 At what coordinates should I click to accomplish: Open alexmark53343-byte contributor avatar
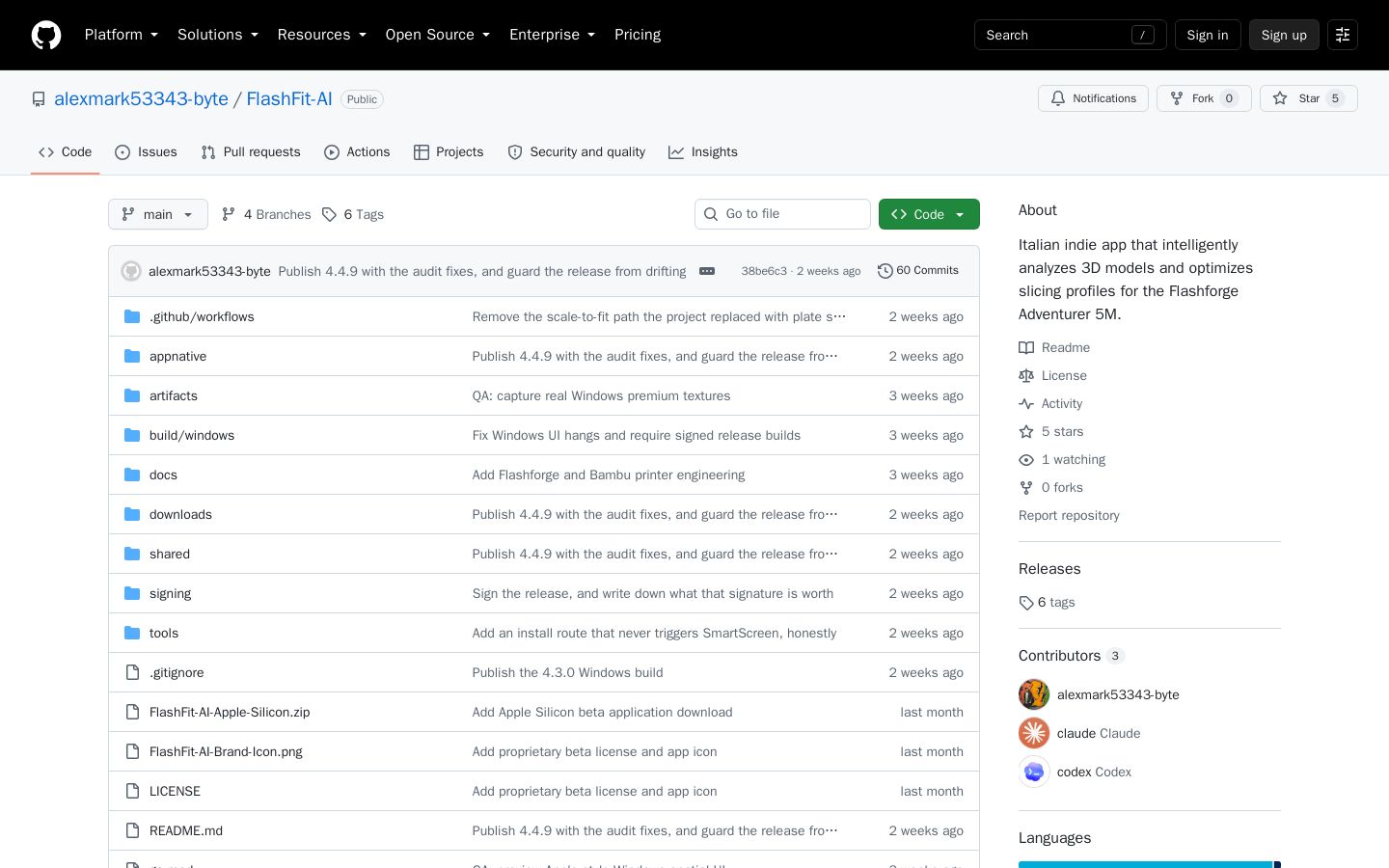(x=1034, y=694)
